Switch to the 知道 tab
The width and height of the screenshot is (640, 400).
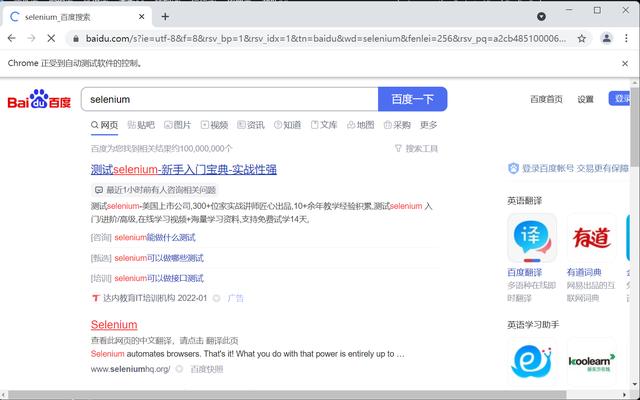[287, 125]
